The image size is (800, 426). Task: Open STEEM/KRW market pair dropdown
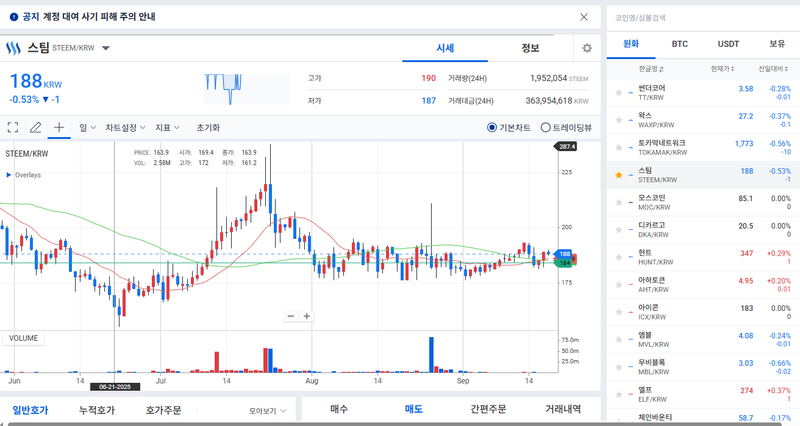pyautogui.click(x=106, y=48)
